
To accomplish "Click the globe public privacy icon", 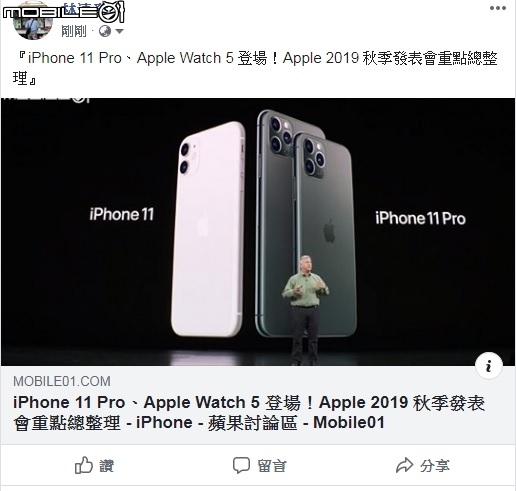I will click(105, 31).
